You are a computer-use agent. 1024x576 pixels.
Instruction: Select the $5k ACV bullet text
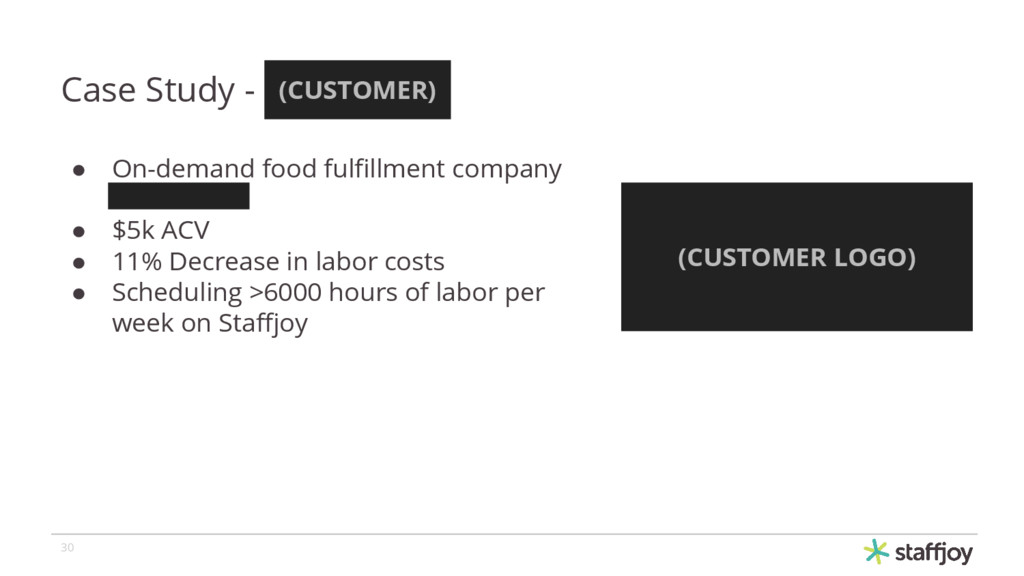(161, 230)
